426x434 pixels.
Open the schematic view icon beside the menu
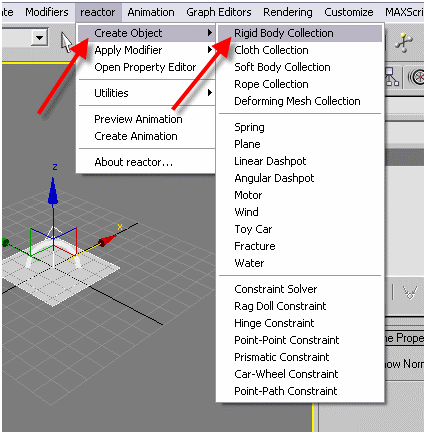[392, 77]
